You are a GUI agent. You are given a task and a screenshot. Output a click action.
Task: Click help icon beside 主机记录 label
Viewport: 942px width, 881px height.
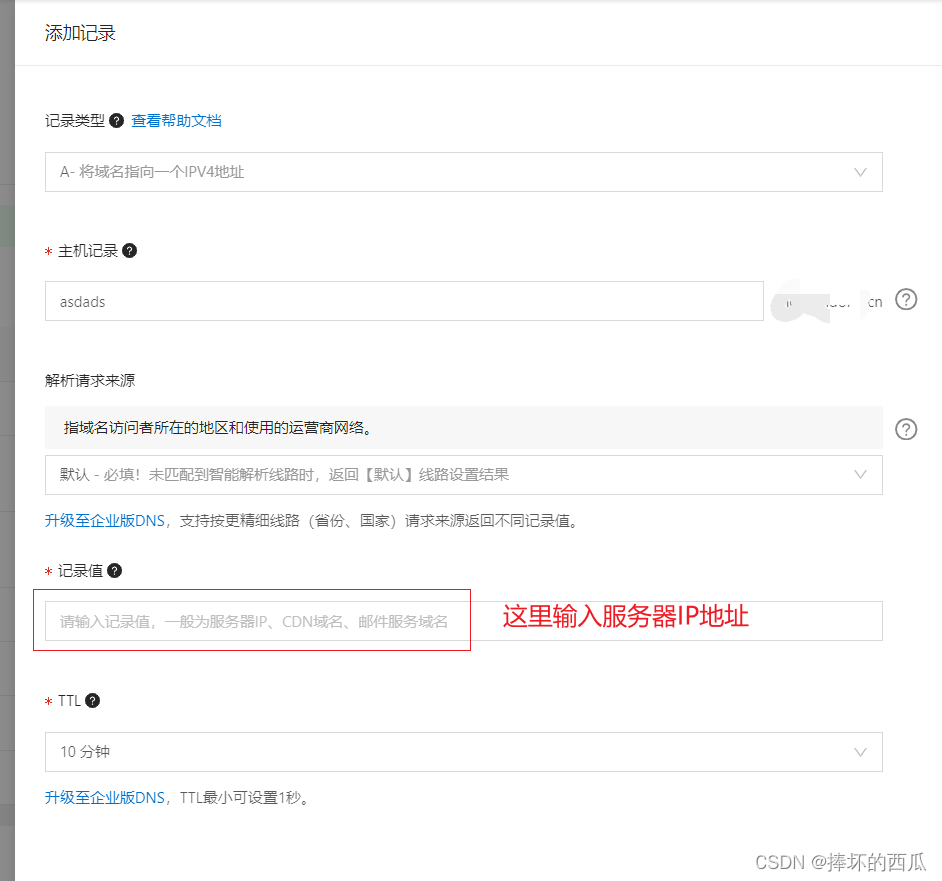coord(129,251)
